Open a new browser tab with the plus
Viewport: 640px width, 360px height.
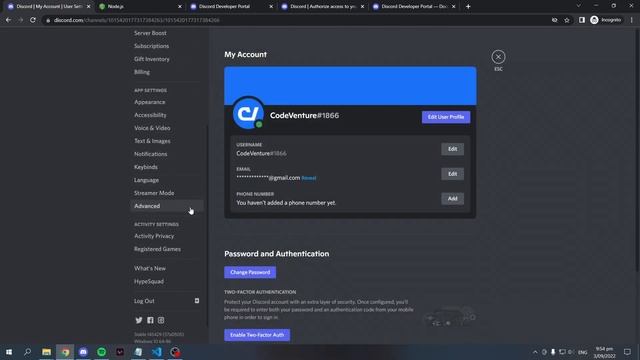tap(468, 7)
